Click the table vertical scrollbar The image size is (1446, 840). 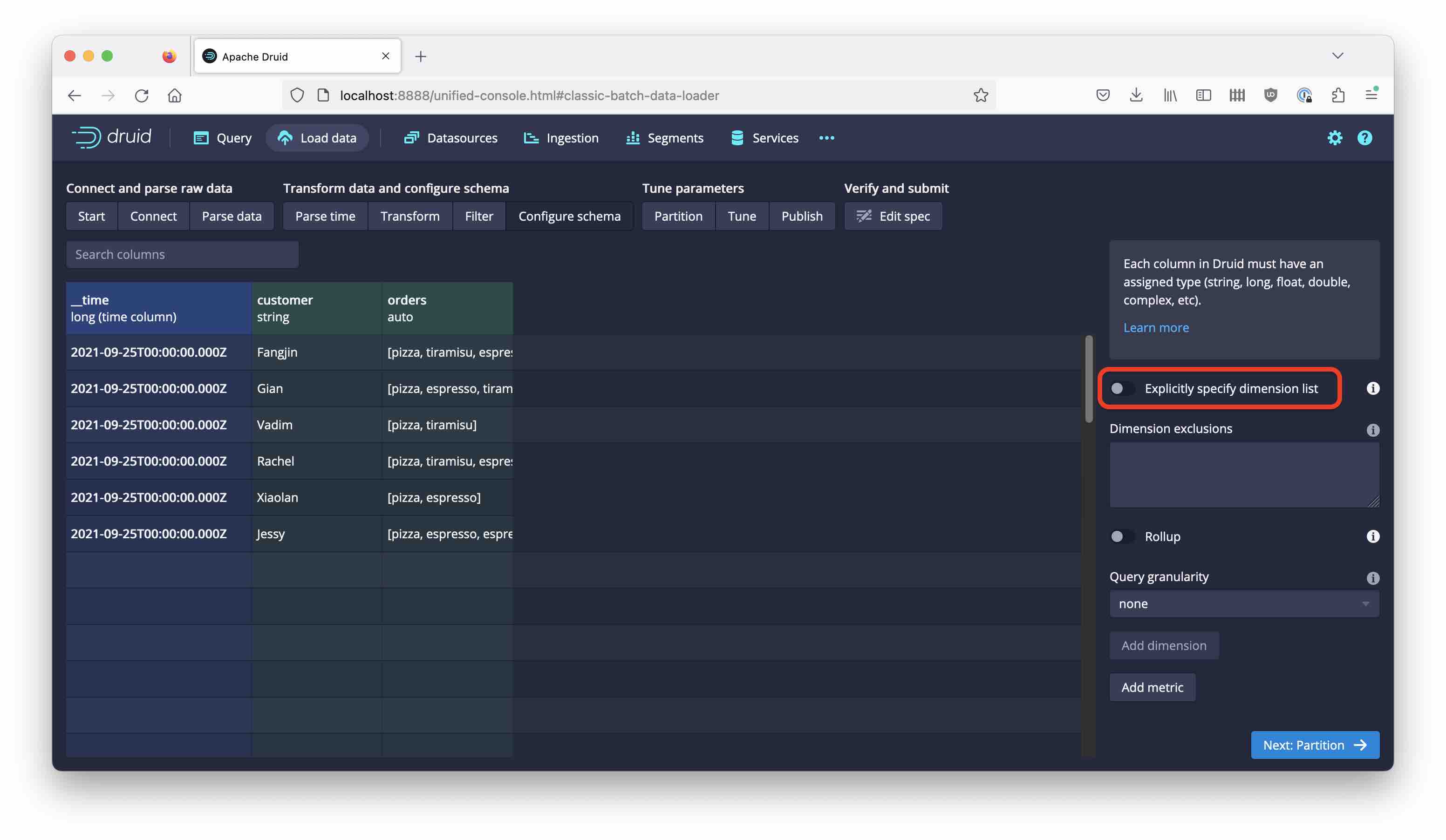1089,379
